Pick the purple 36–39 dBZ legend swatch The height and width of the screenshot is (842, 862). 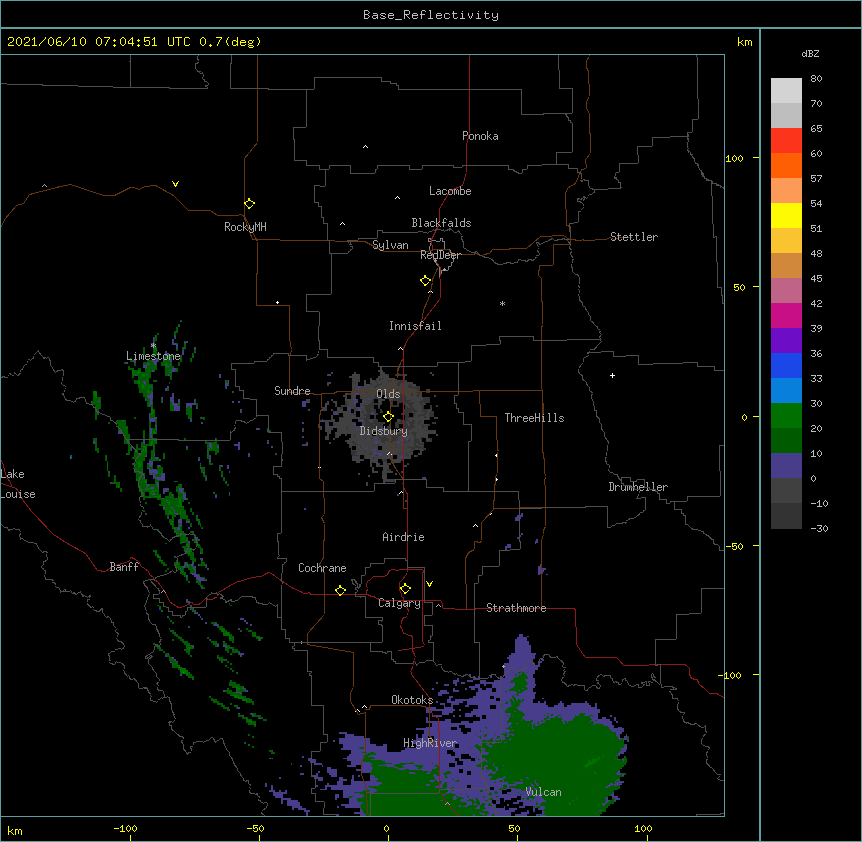(x=786, y=341)
